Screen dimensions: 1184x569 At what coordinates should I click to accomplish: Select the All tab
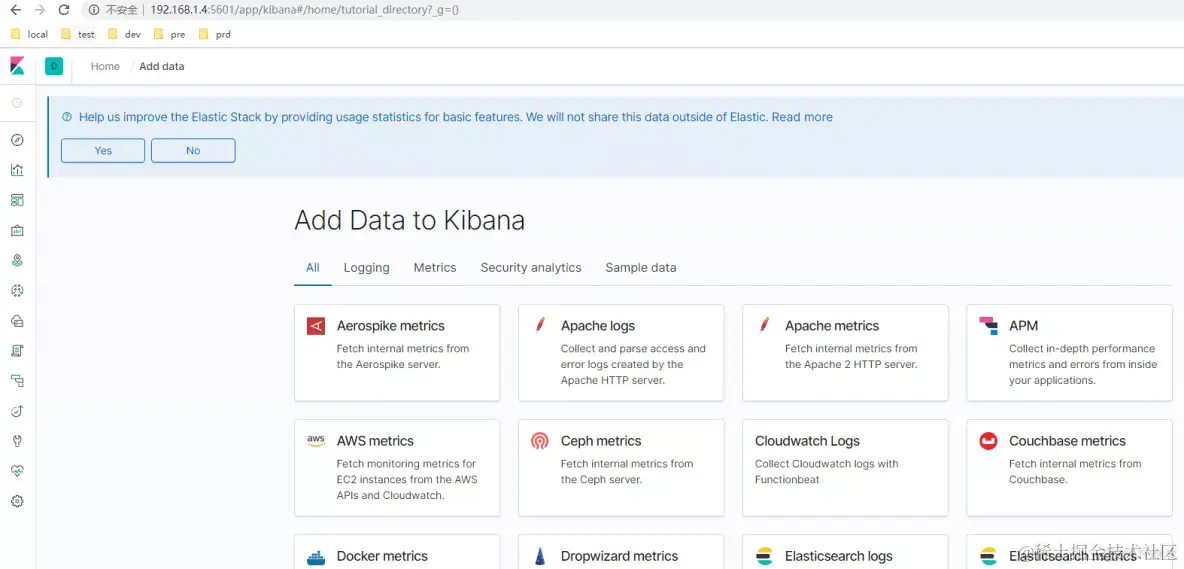click(313, 268)
